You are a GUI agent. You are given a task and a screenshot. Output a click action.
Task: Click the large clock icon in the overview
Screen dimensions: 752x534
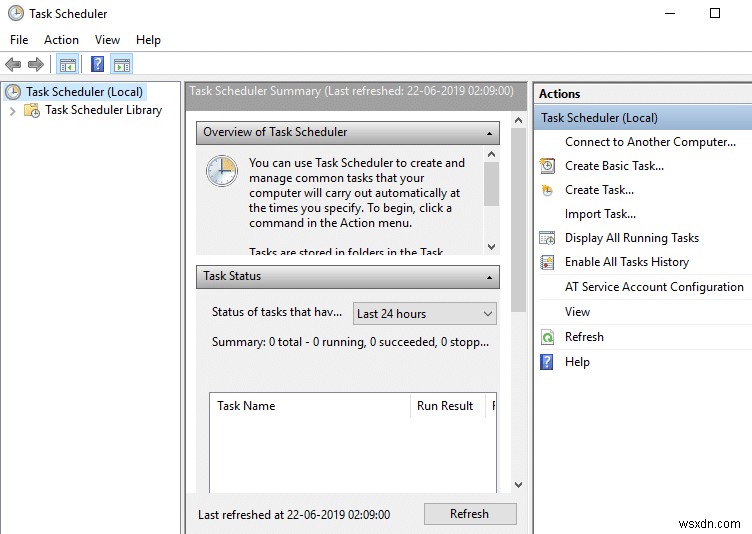pos(222,171)
